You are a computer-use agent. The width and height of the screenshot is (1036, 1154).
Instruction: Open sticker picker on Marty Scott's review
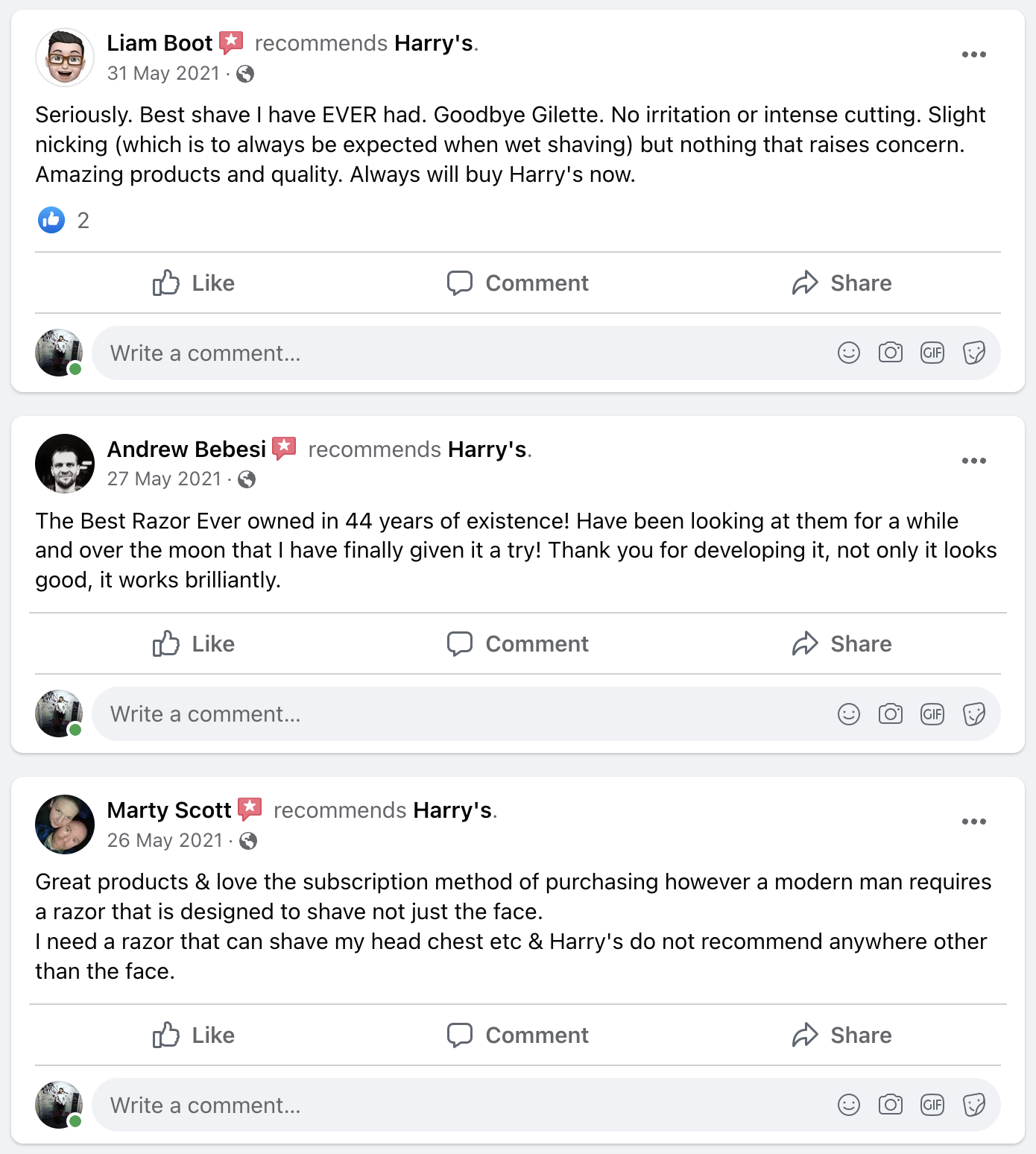[973, 1105]
